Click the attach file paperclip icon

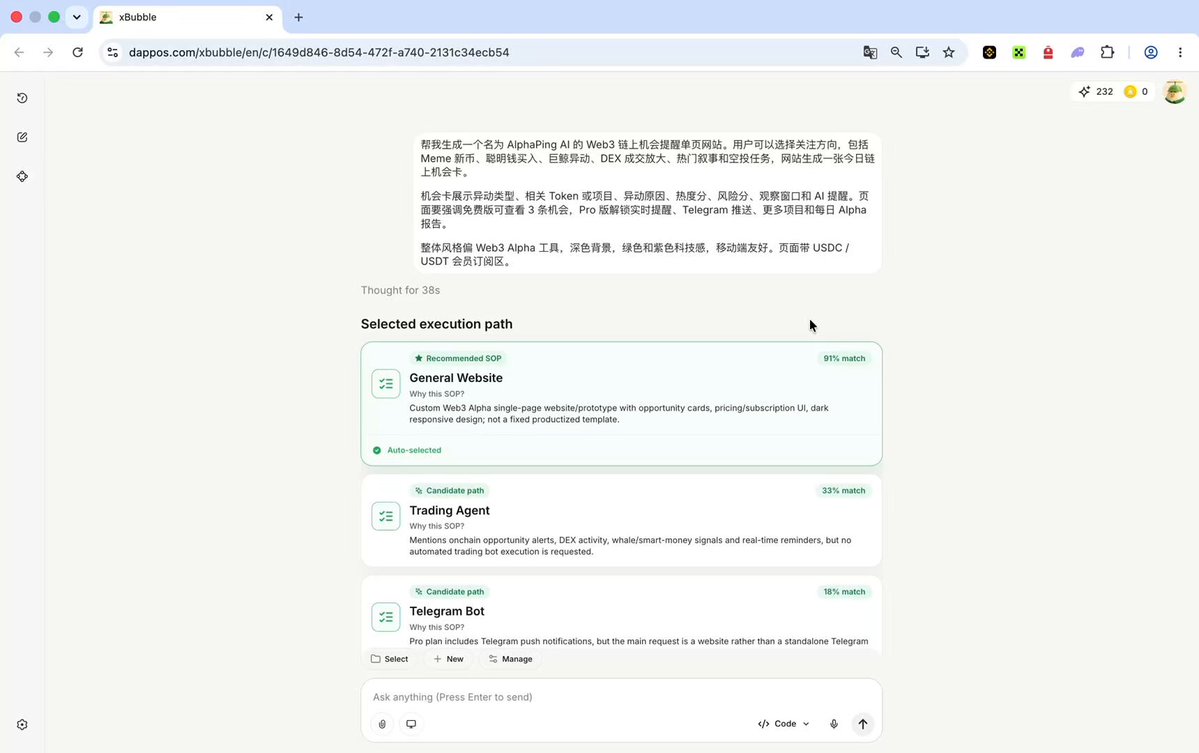click(382, 724)
